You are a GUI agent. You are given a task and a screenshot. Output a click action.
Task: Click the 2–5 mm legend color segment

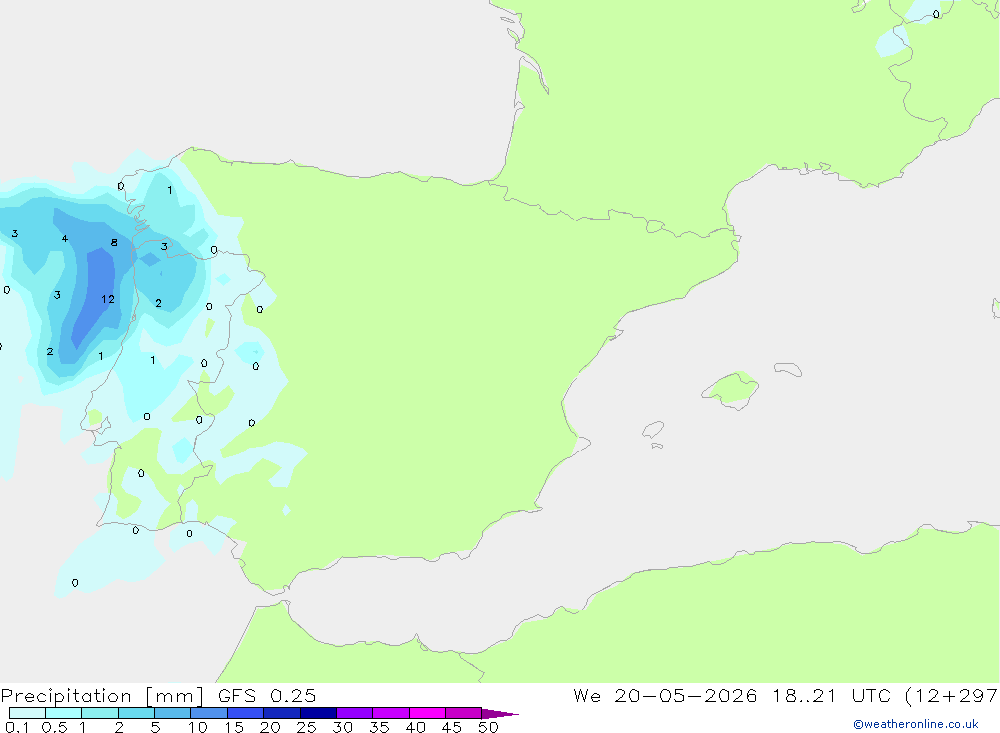[x=136, y=713]
